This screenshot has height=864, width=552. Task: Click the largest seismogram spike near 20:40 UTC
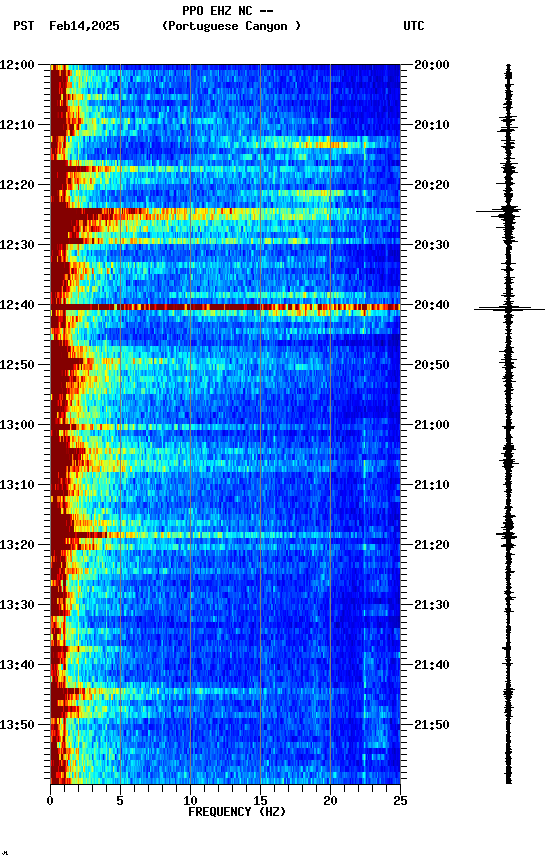(510, 309)
